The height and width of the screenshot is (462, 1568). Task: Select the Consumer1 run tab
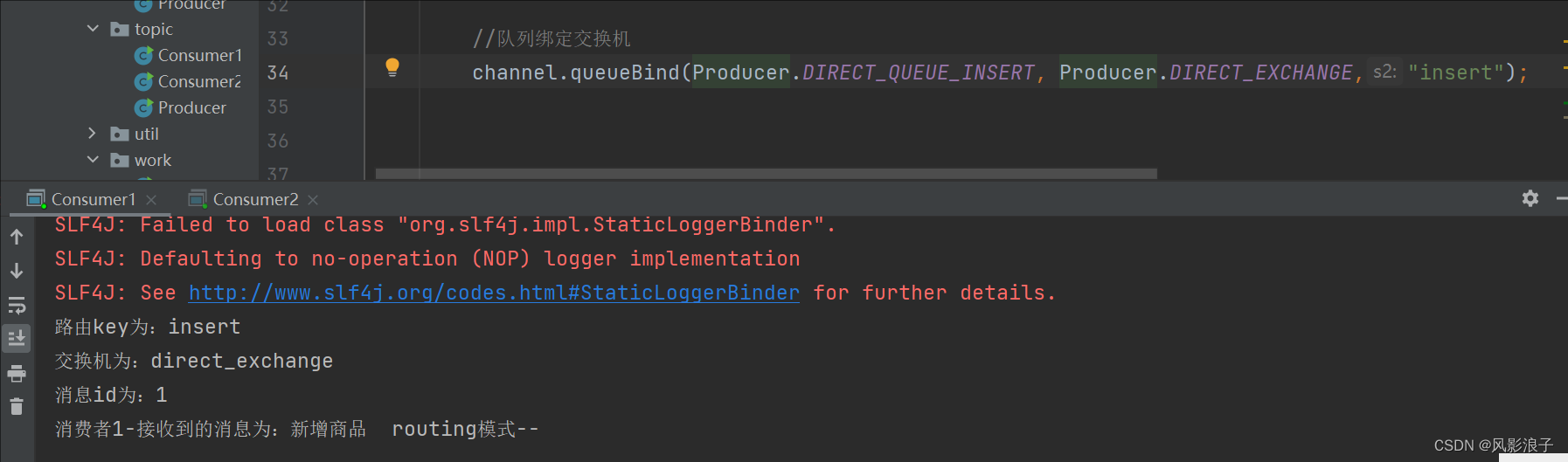point(82,199)
